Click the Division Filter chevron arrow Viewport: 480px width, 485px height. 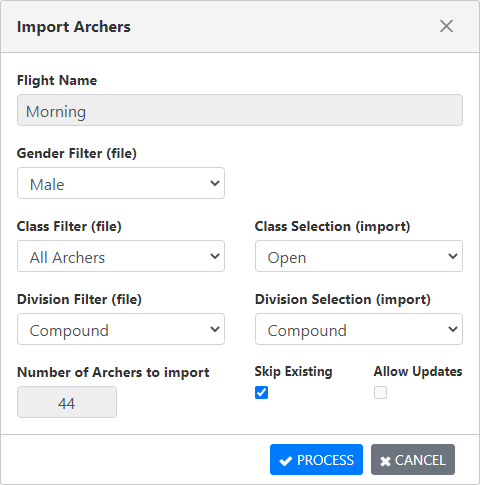point(215,329)
